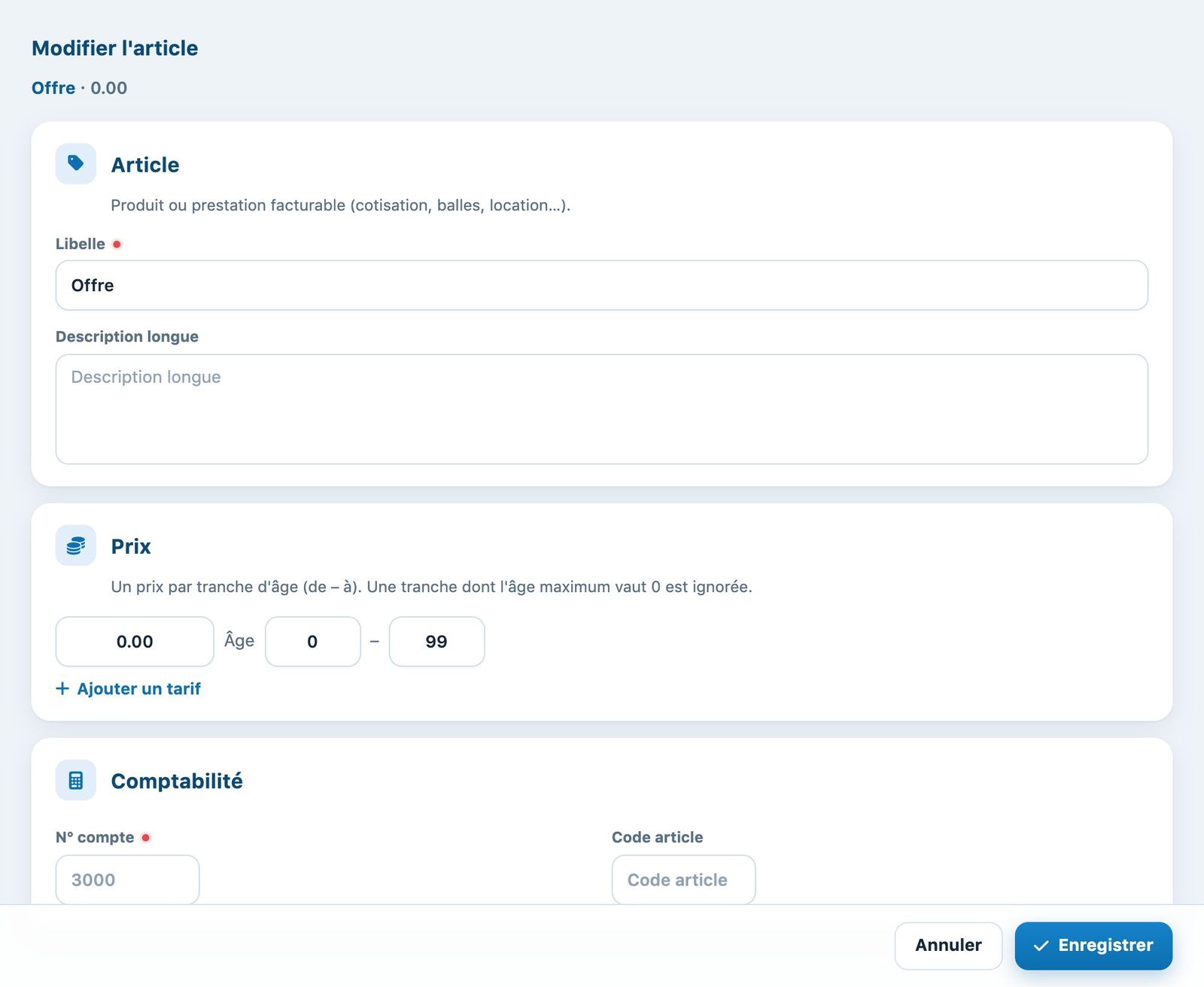Save the article with Enregistrer

tap(1093, 946)
